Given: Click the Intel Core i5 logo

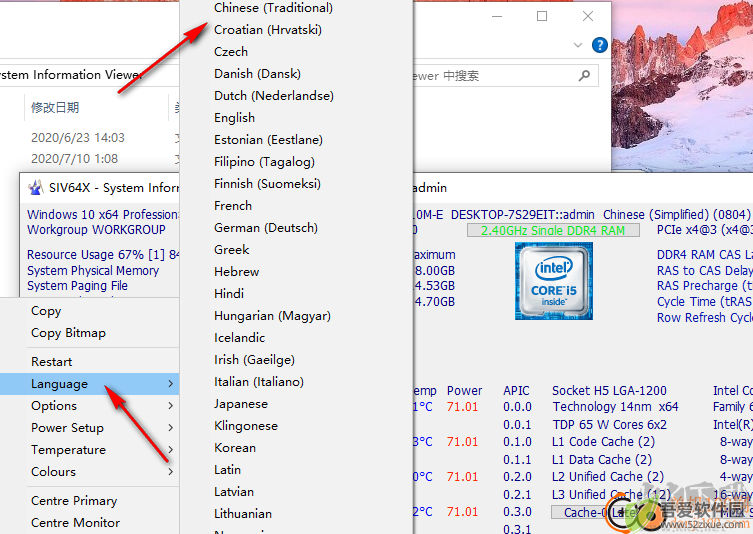Looking at the screenshot, I should 554,281.
